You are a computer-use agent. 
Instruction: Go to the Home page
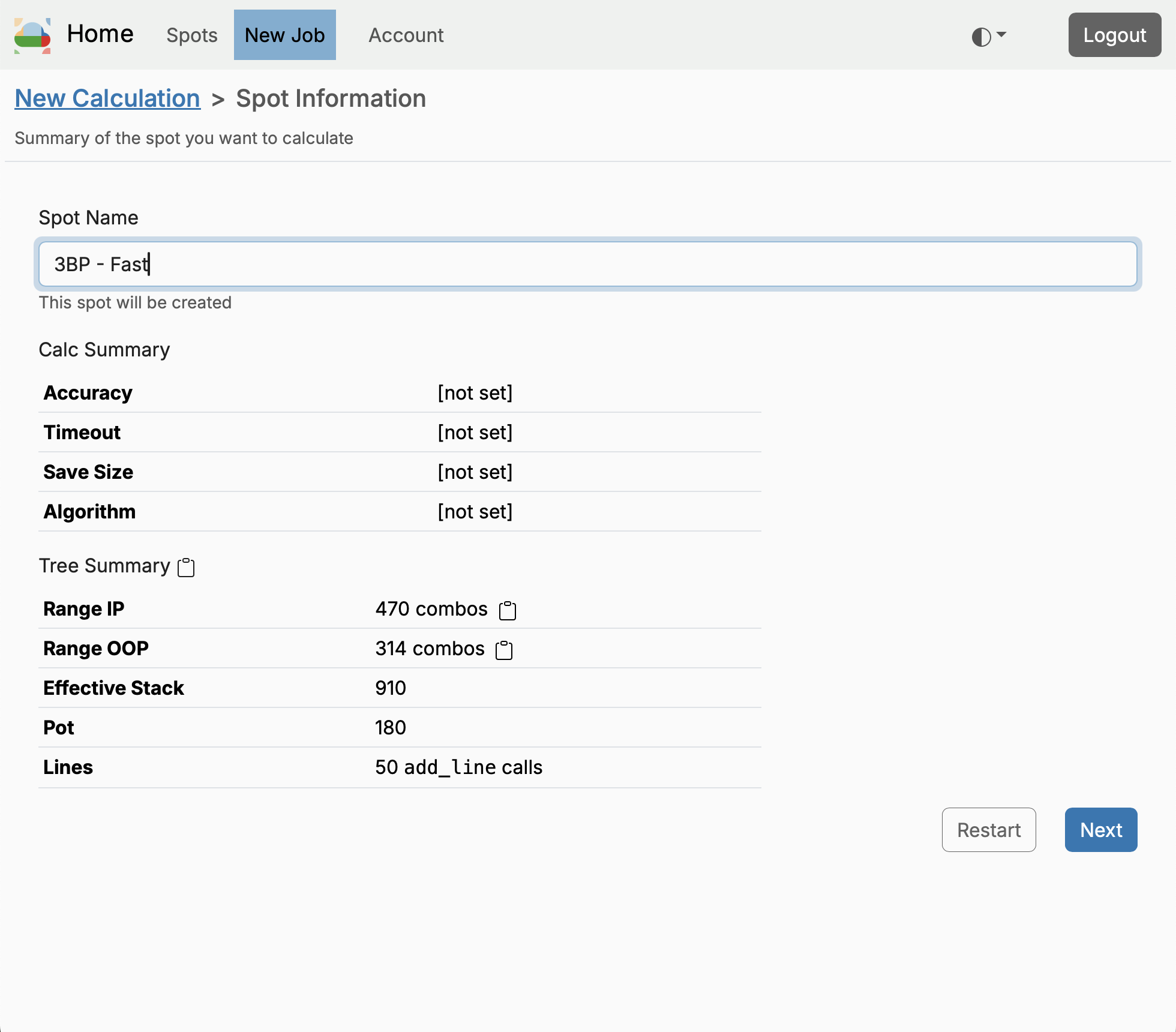[x=100, y=34]
